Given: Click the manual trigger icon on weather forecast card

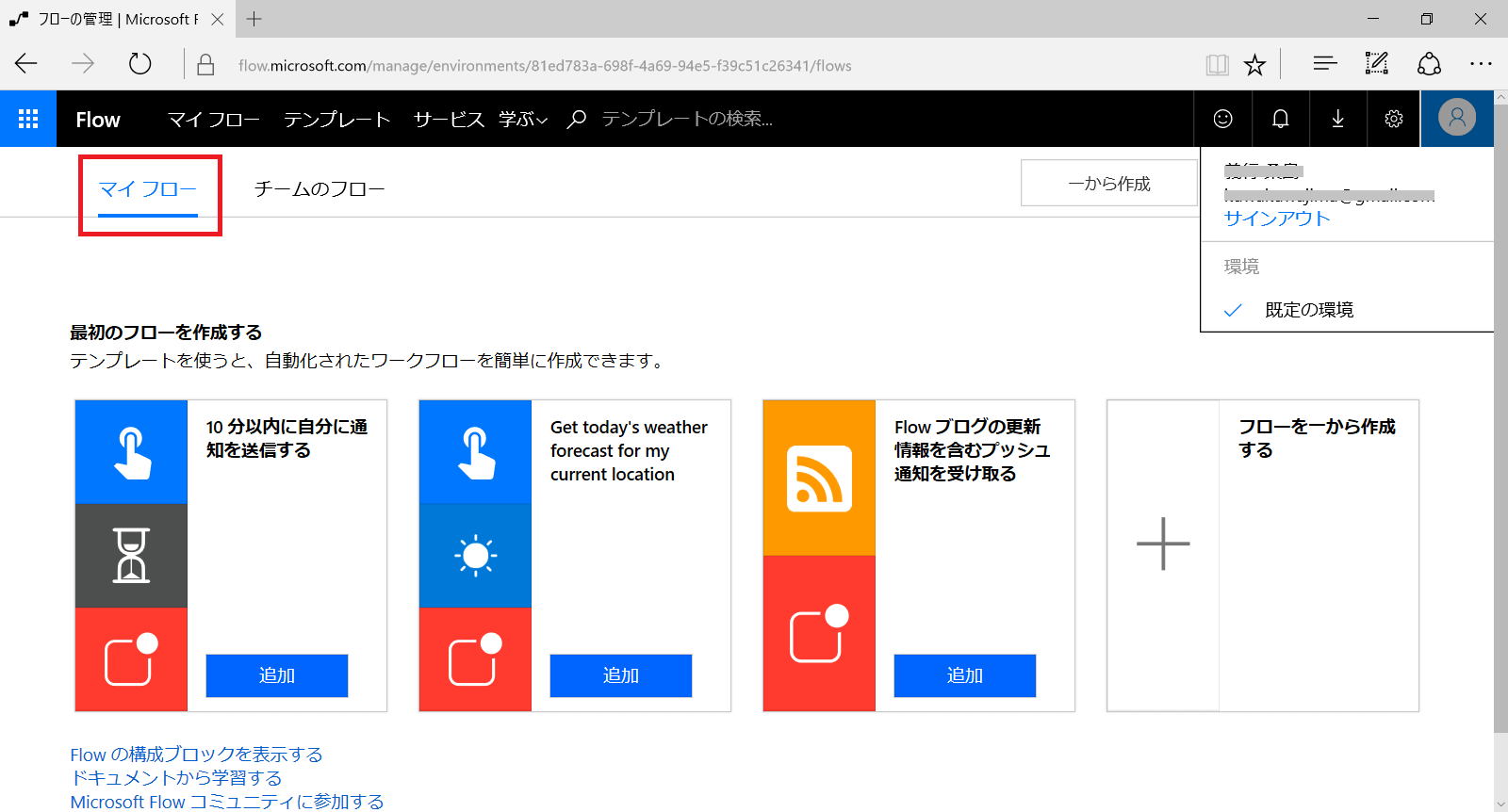Looking at the screenshot, I should point(475,452).
